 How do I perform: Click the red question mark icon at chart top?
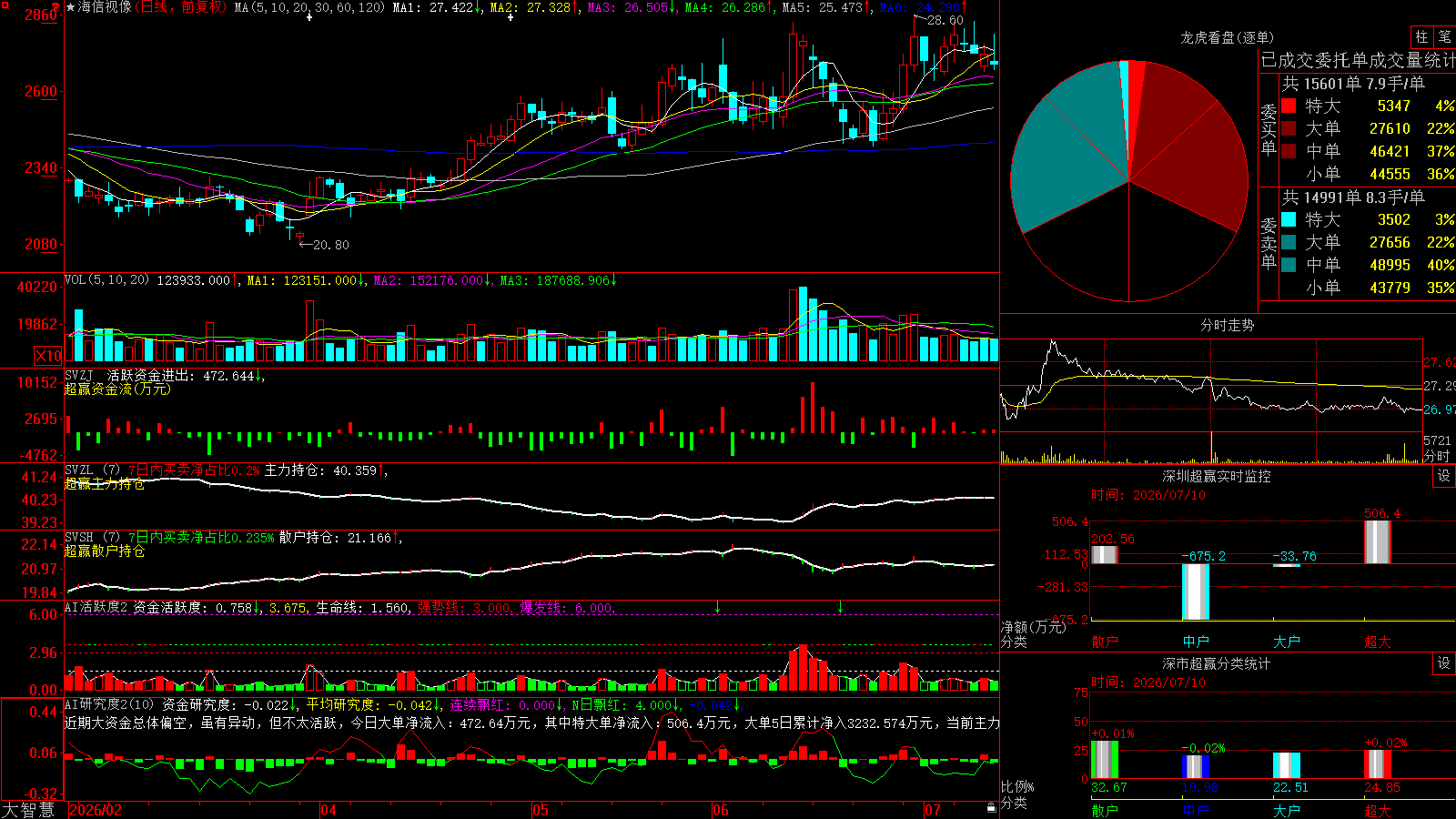[56, 6]
